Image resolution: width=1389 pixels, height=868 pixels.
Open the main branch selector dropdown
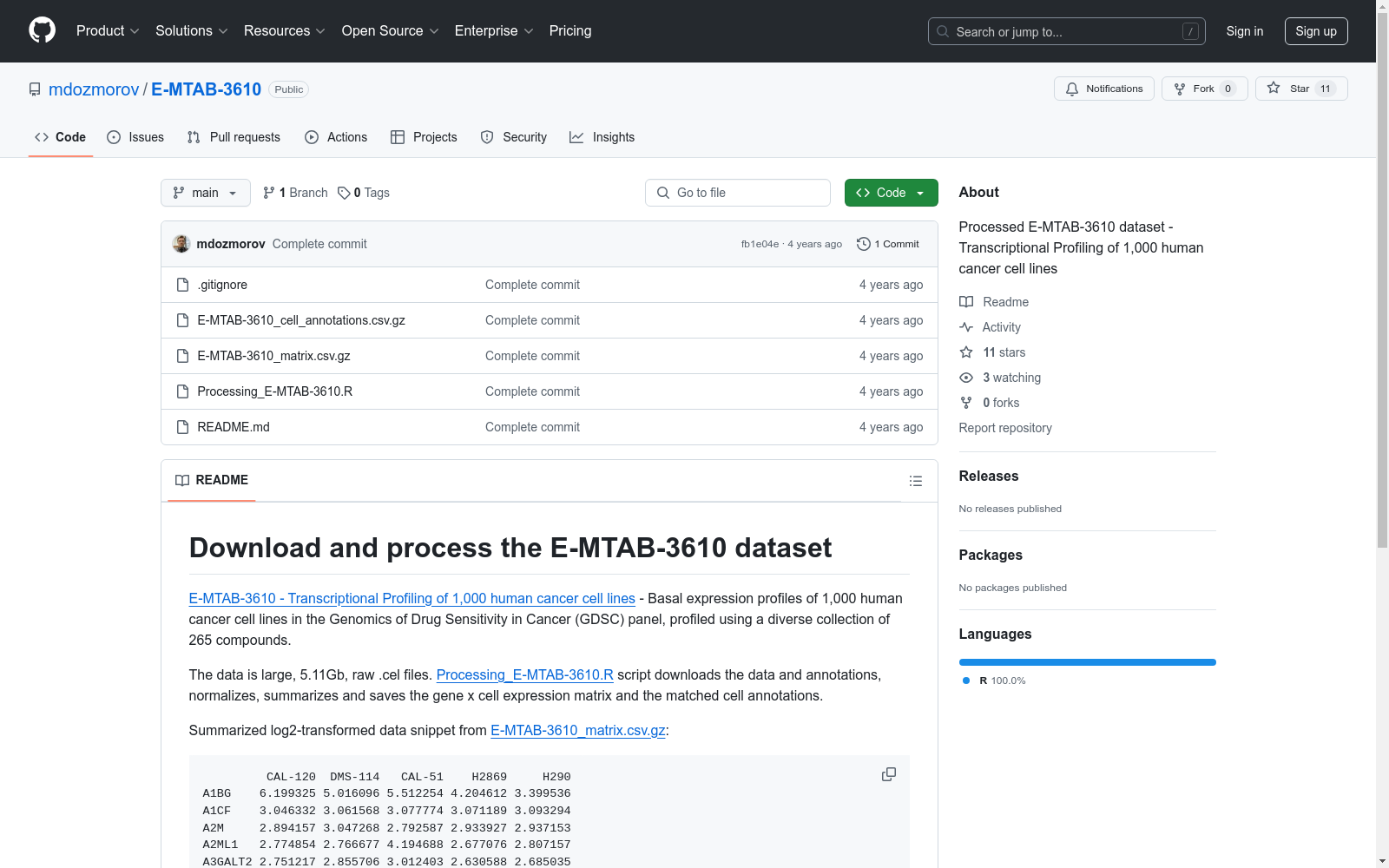[206, 193]
